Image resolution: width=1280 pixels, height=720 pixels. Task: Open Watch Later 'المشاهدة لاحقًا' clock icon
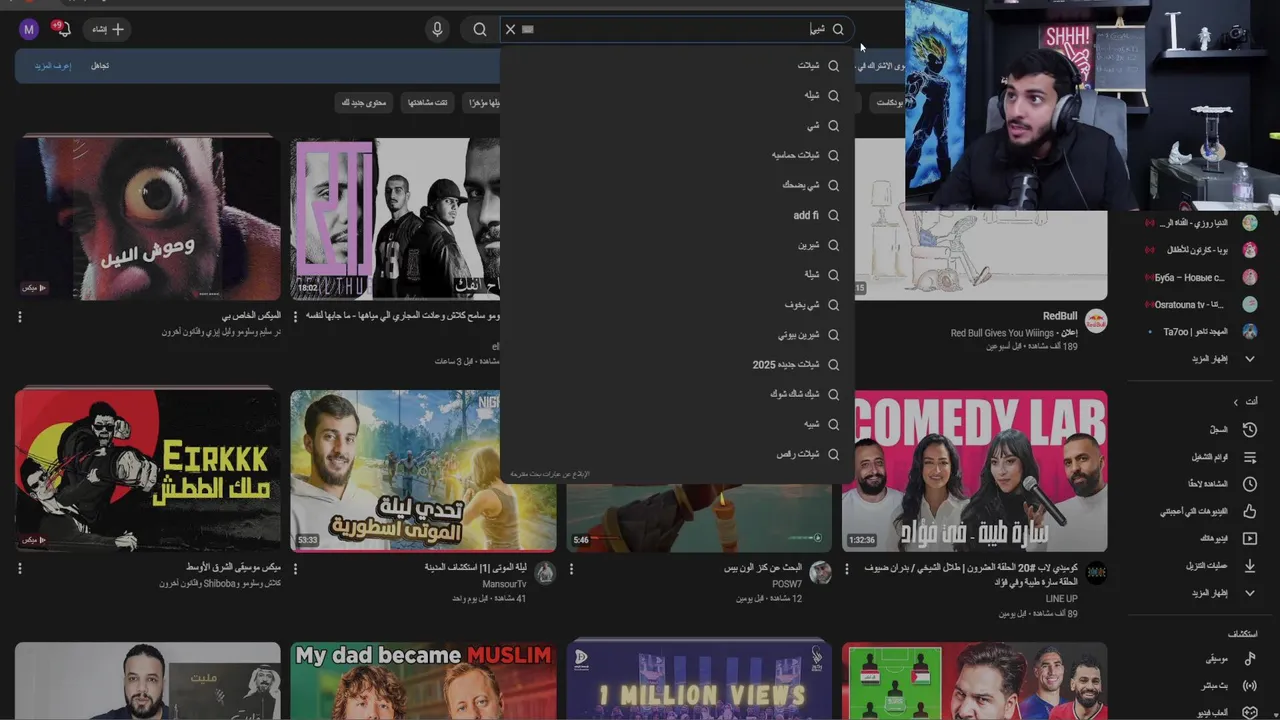tap(1249, 484)
